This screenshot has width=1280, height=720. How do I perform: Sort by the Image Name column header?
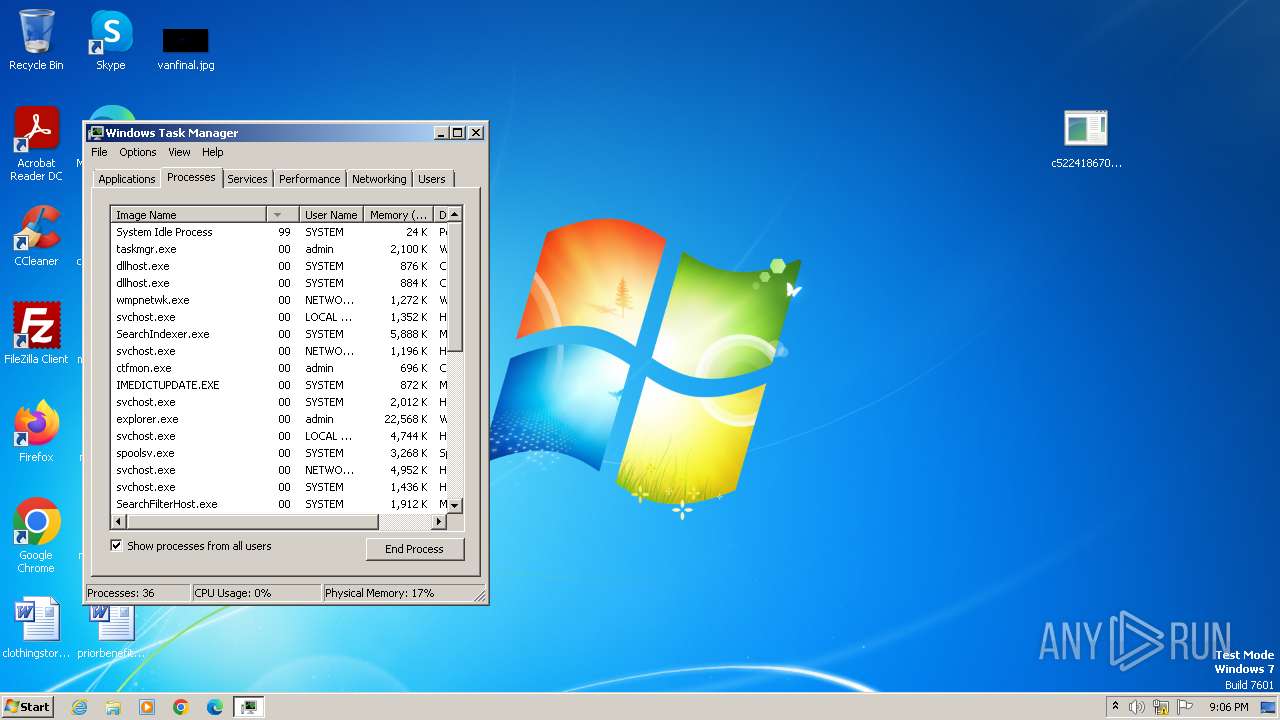coord(188,215)
